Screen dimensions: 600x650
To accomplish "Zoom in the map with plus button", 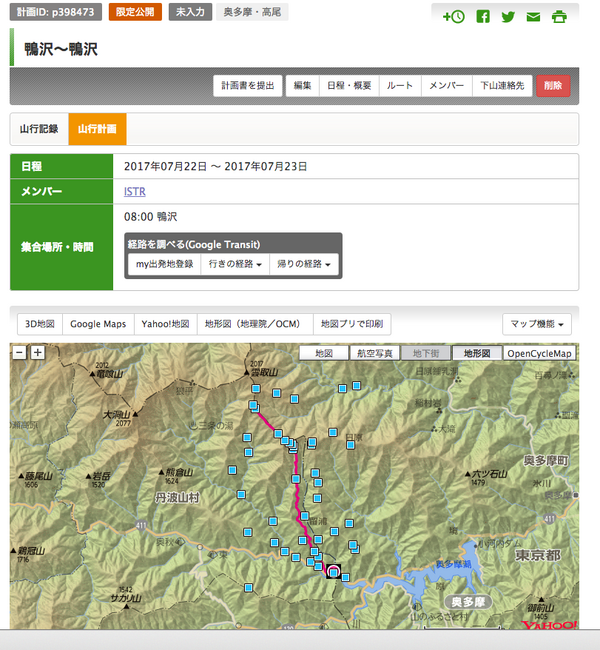I will [37, 352].
